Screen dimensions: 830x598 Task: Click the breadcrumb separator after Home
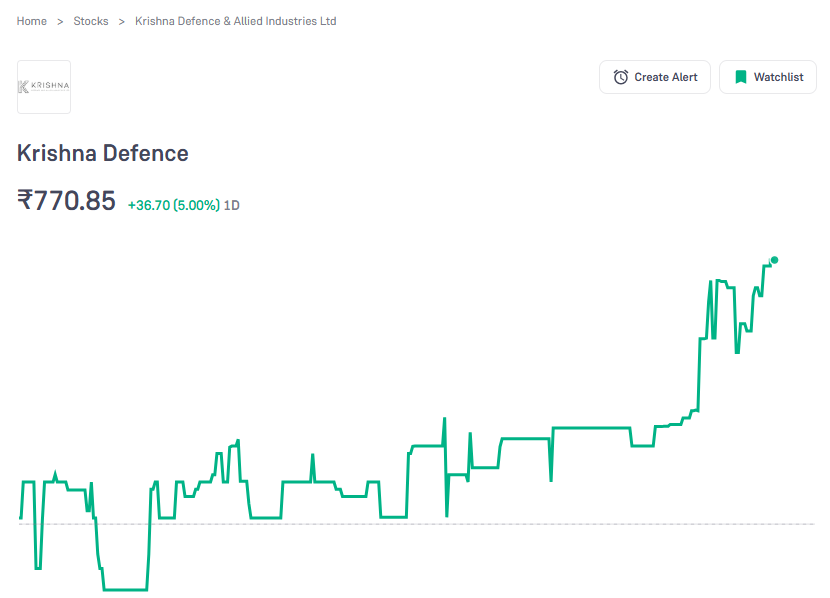tap(58, 20)
